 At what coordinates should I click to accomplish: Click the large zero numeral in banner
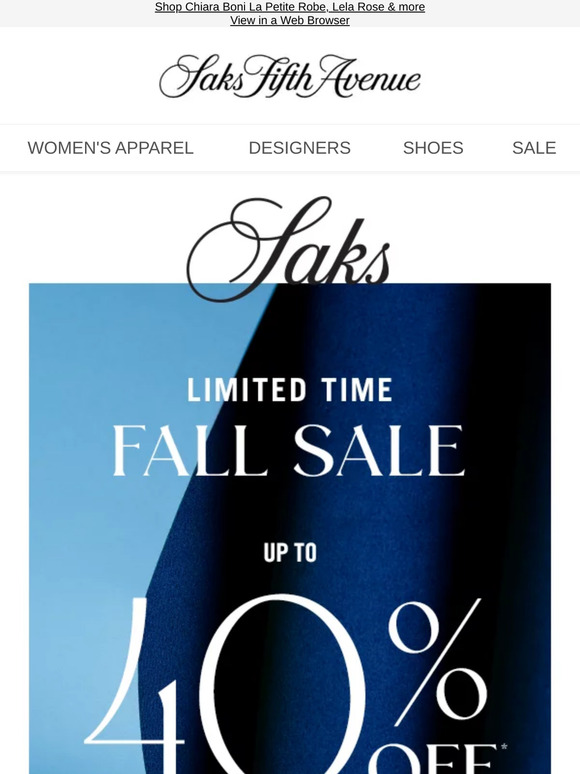285,685
